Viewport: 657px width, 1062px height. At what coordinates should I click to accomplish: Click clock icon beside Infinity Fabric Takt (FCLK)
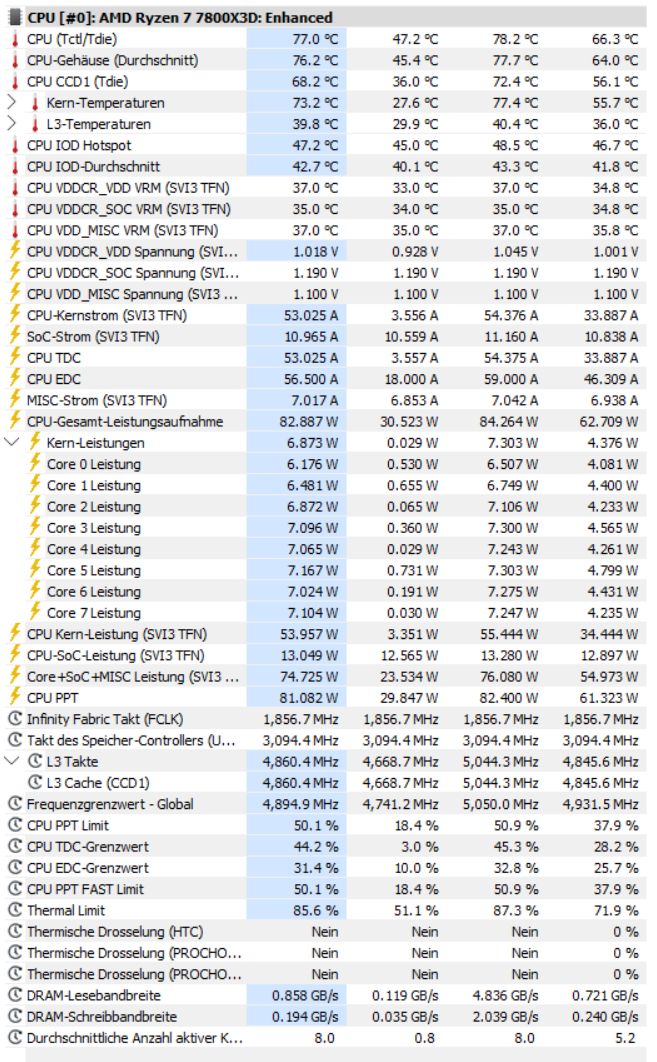click(15, 719)
